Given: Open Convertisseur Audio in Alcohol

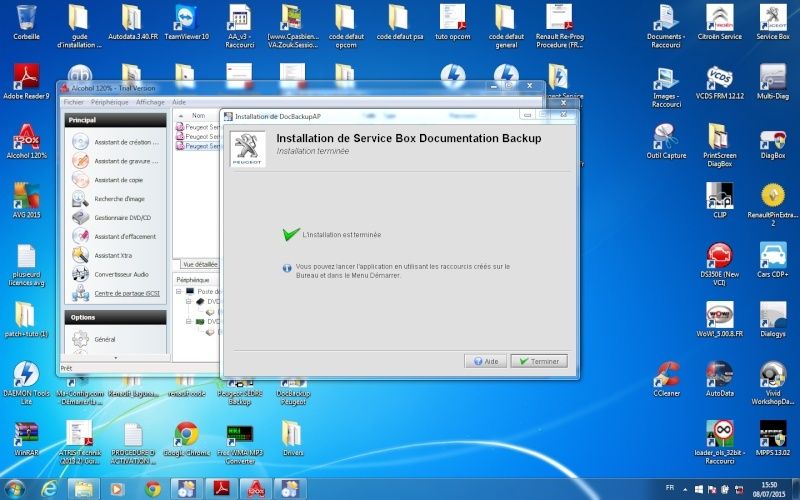Looking at the screenshot, I should [x=111, y=274].
